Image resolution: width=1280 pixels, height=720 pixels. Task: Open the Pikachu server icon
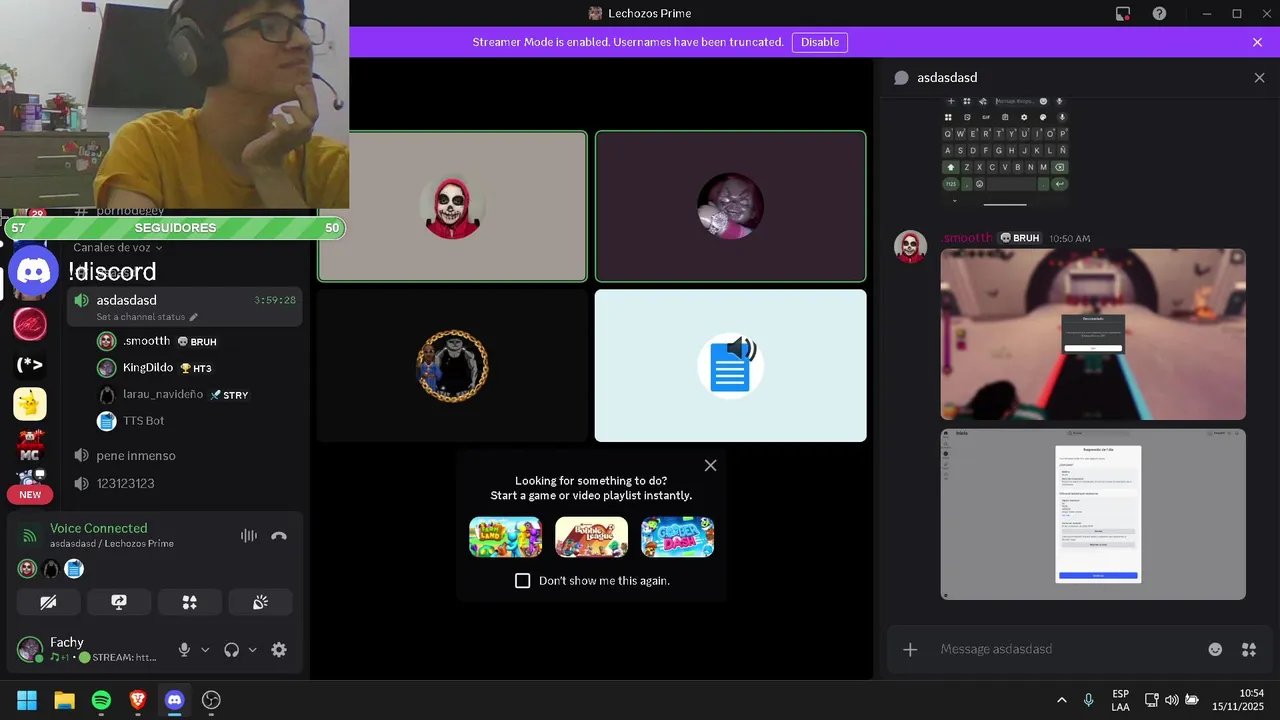(30, 404)
